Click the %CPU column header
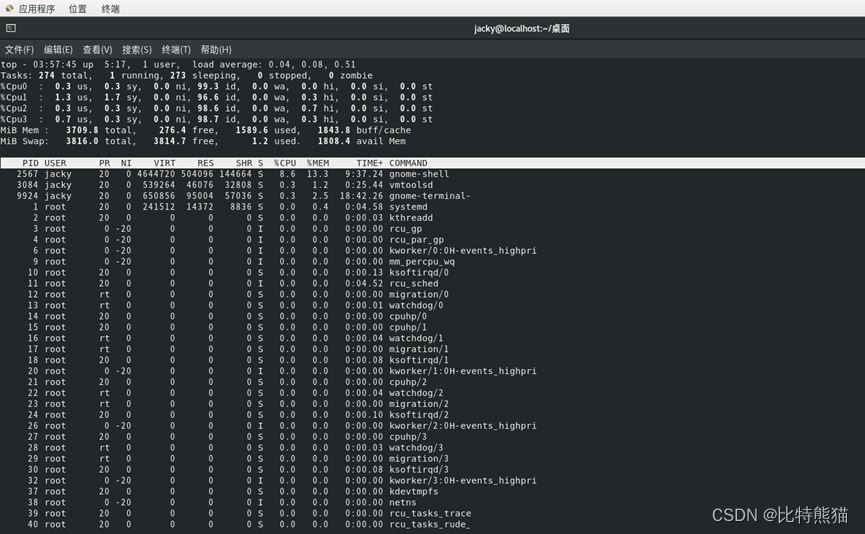The height and width of the screenshot is (534, 865). [x=285, y=163]
